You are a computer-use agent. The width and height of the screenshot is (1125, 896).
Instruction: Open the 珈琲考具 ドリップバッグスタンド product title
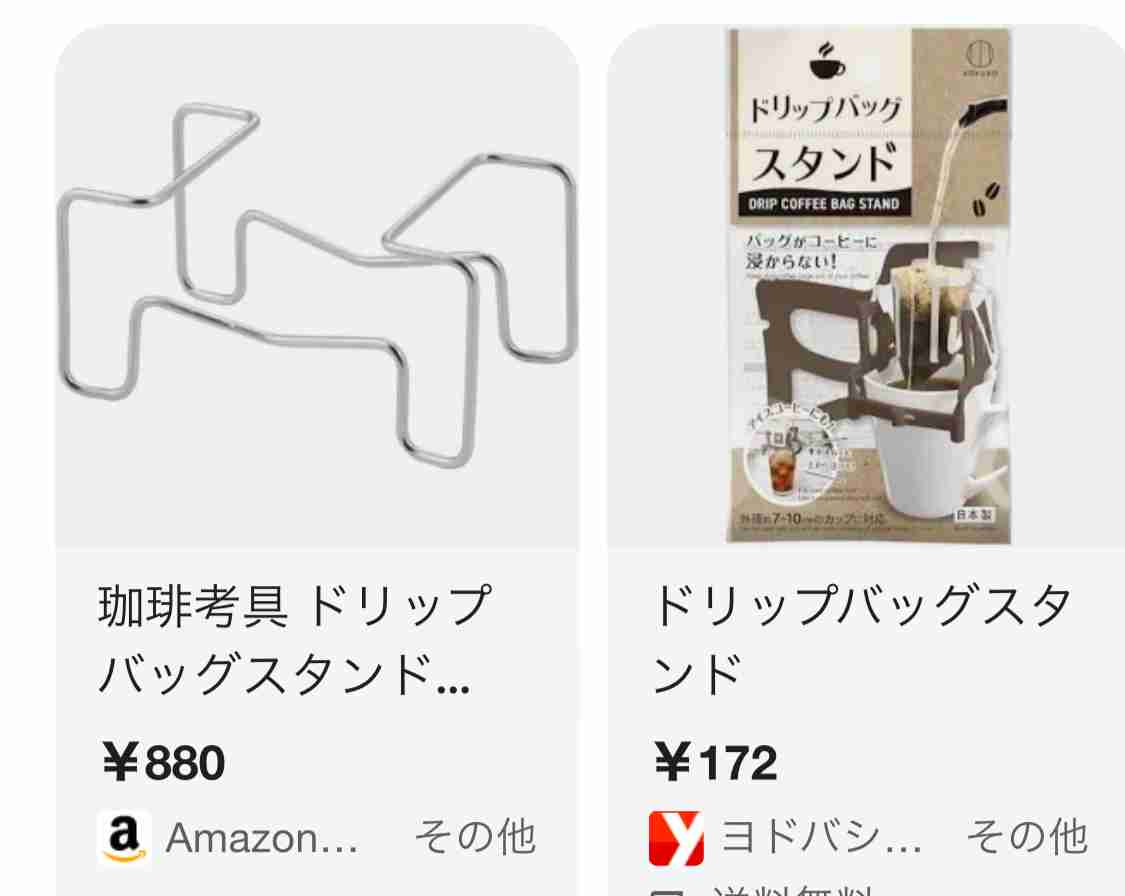coord(294,639)
